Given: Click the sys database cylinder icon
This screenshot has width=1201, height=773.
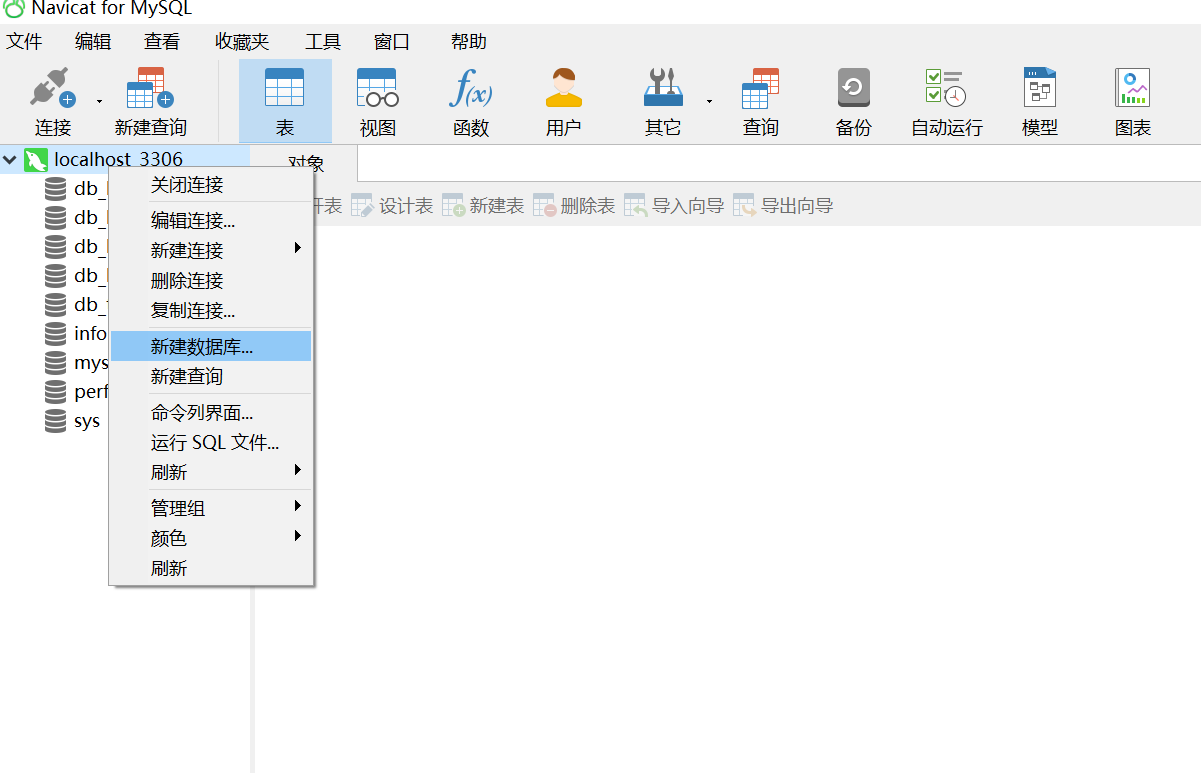Looking at the screenshot, I should [56, 421].
